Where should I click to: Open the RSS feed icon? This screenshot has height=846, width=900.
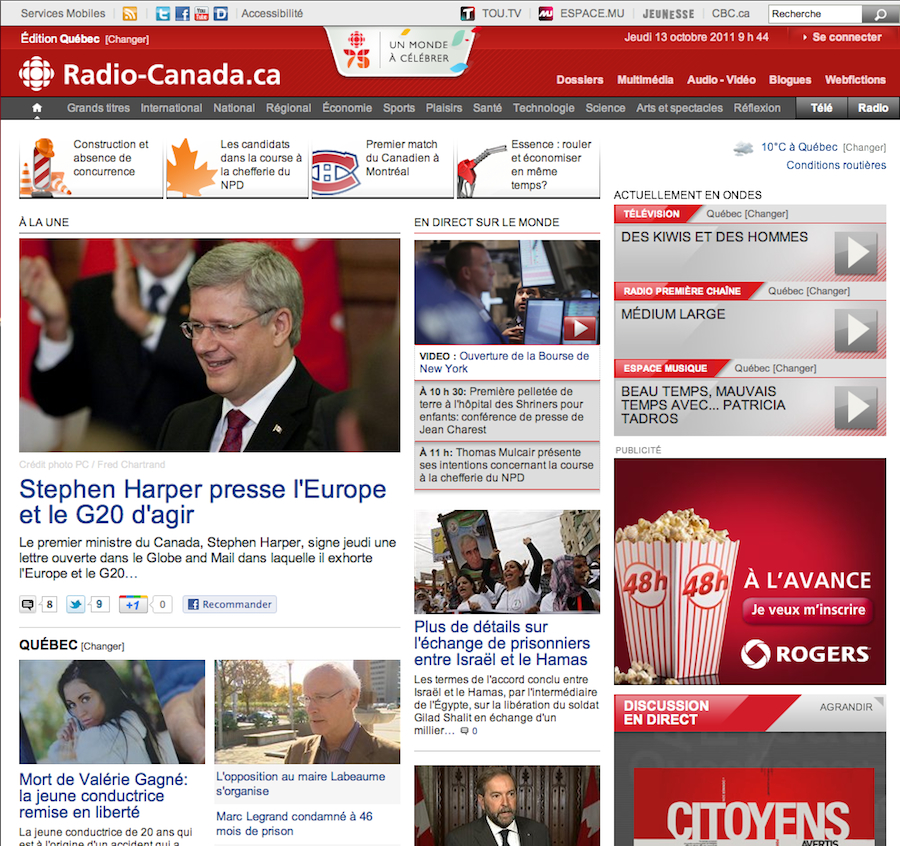point(130,13)
